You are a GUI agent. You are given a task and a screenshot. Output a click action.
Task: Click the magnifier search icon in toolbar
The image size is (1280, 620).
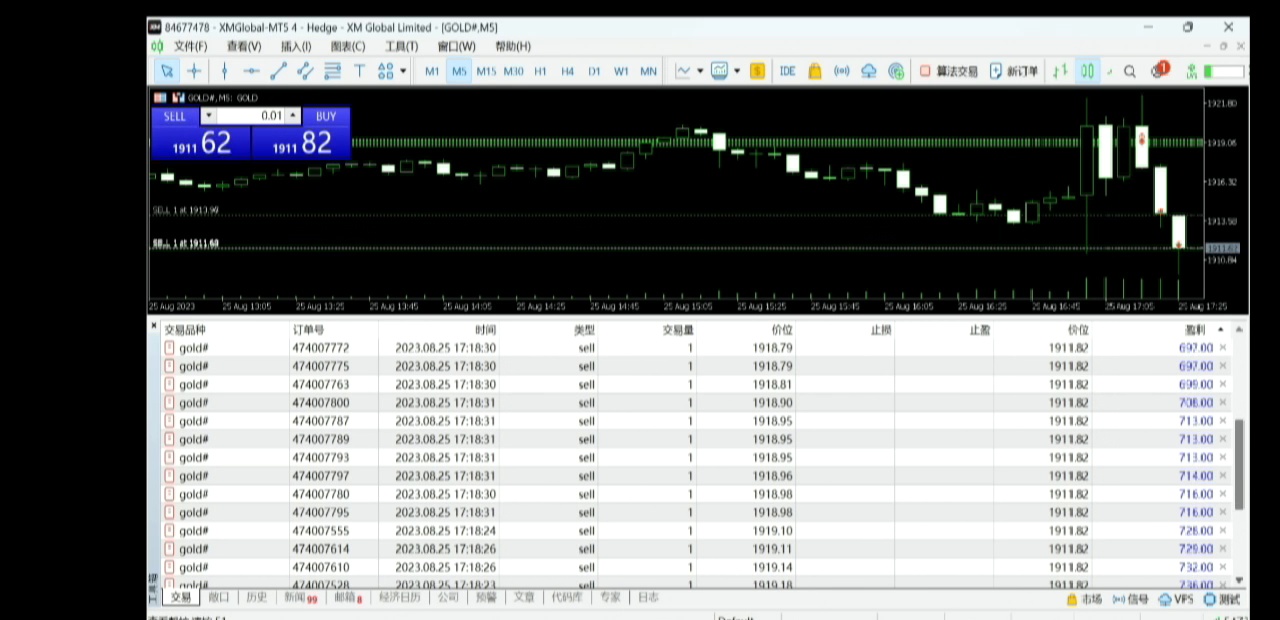pos(1130,71)
